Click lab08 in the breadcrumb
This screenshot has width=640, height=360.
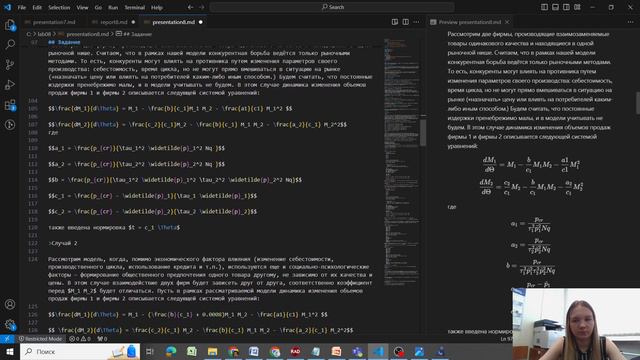44,34
